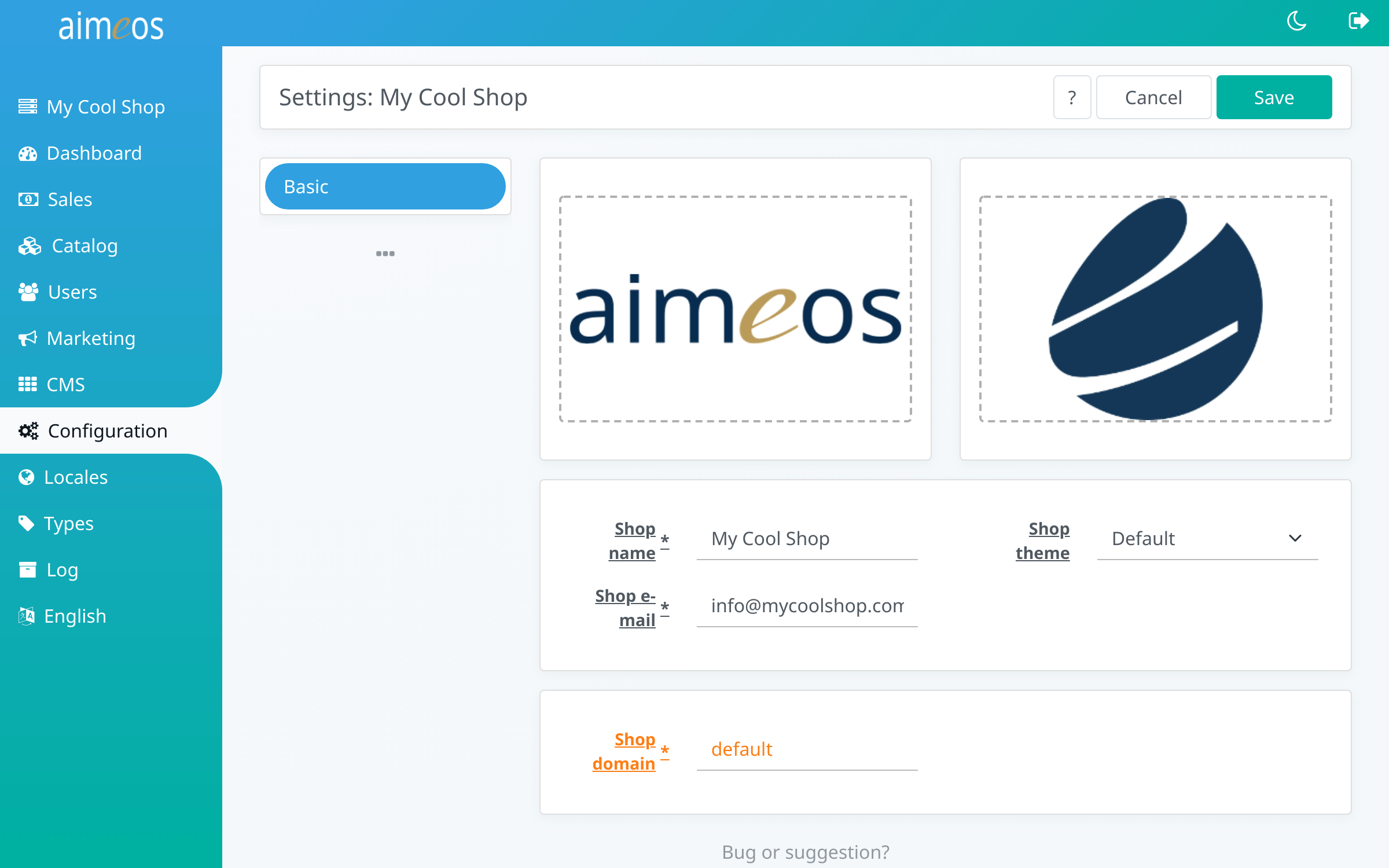This screenshot has width=1389, height=868.
Task: Click the Bug or suggestion link
Action: tap(806, 852)
